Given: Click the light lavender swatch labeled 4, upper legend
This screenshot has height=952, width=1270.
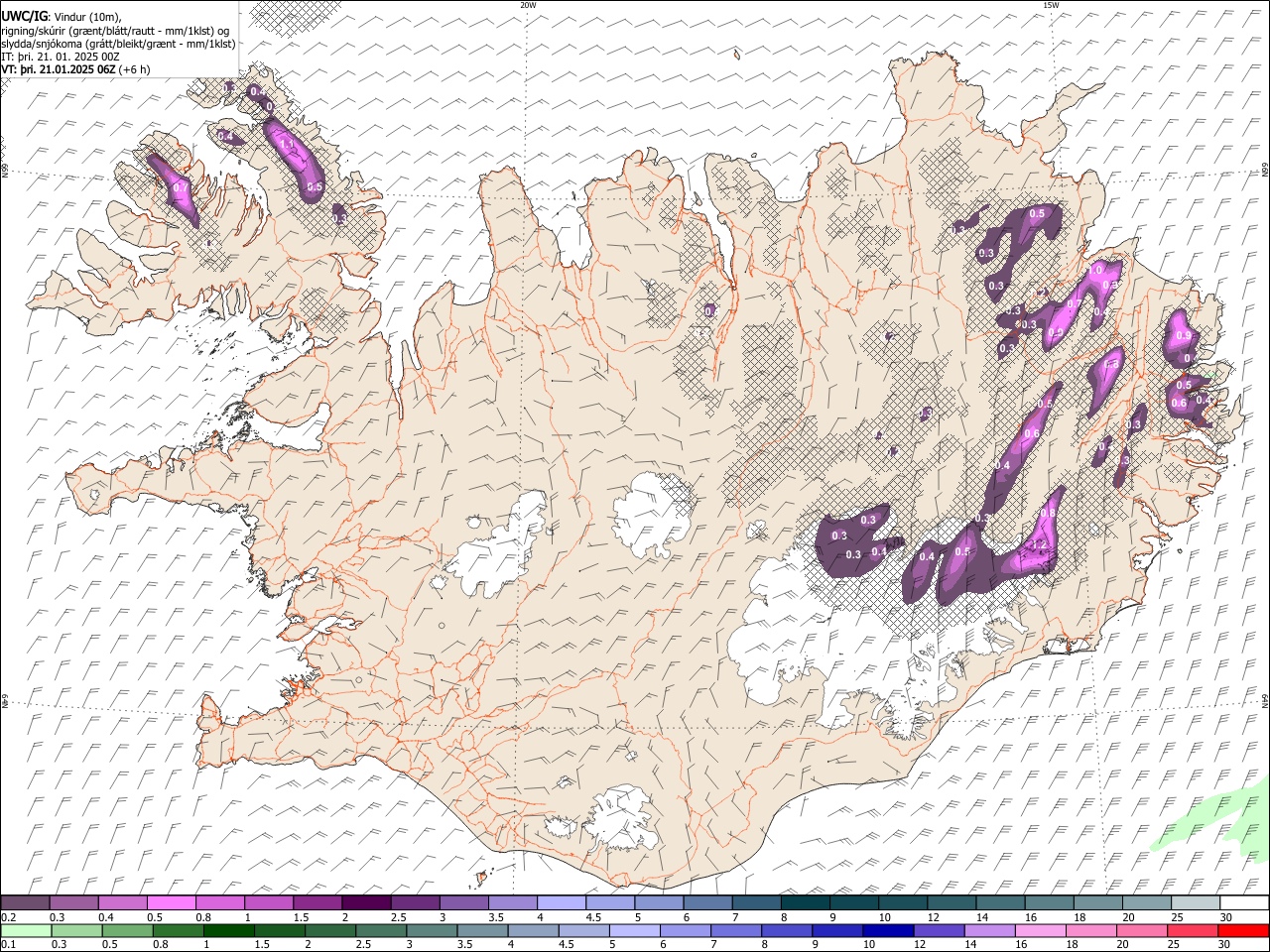Looking at the screenshot, I should [x=561, y=903].
